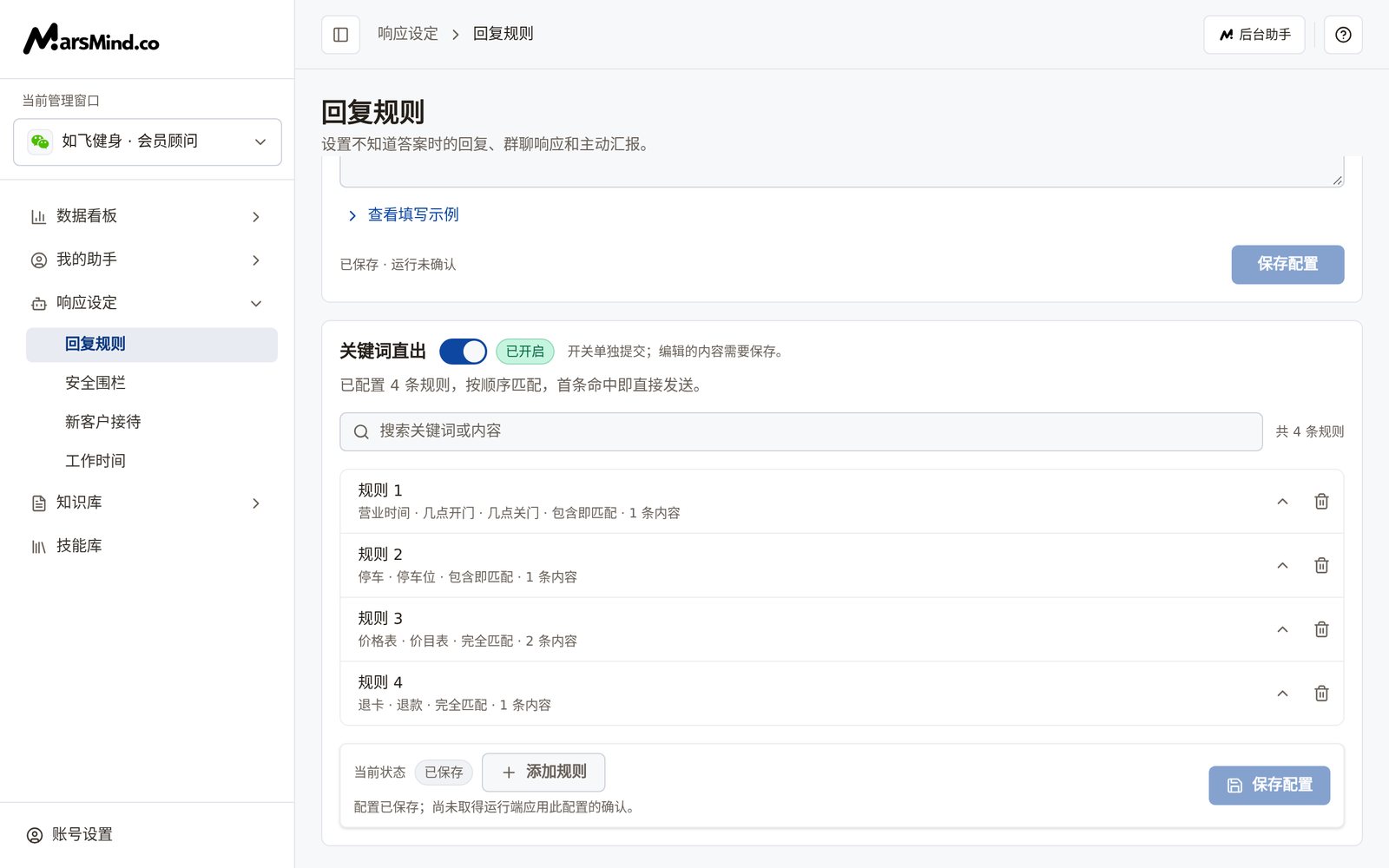Collapse 规则 1 with its chevron

click(x=1282, y=502)
